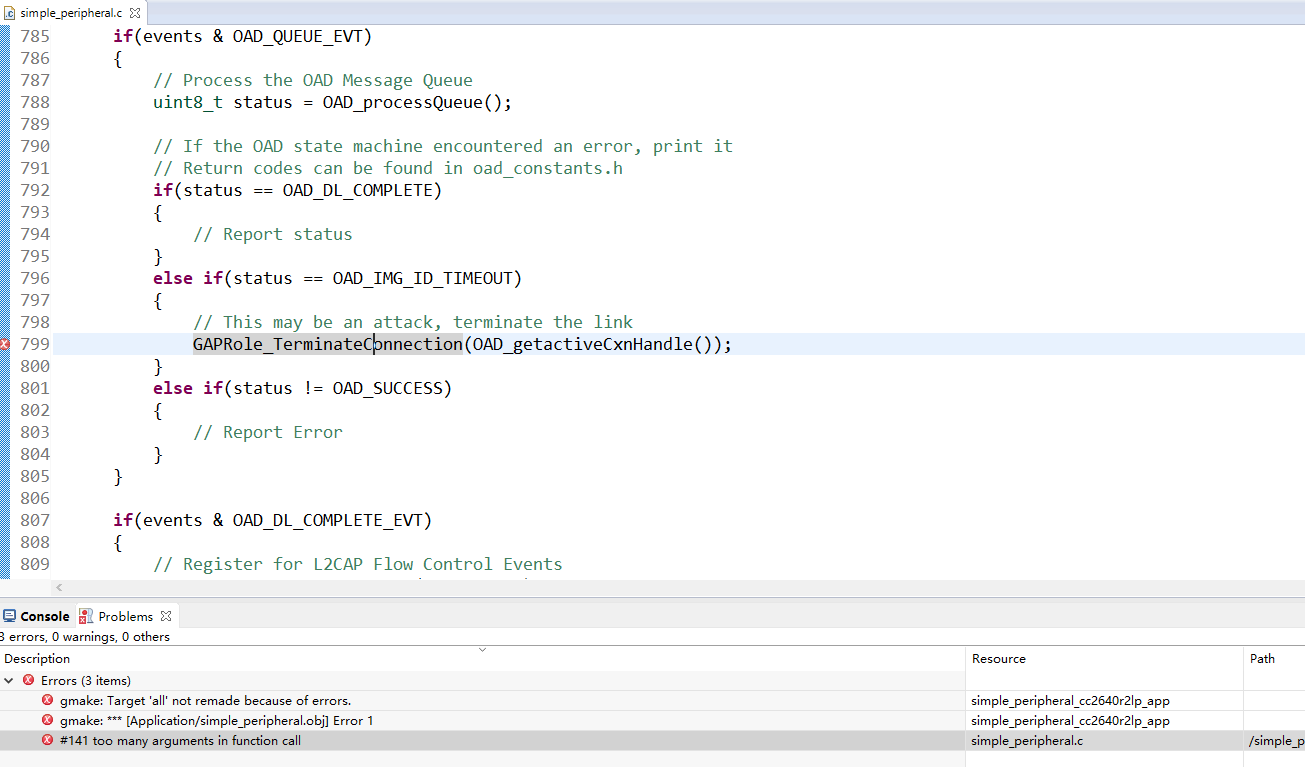Click OAD_getactiveCxnHandle in line 799
The width and height of the screenshot is (1305, 767).
click(582, 344)
